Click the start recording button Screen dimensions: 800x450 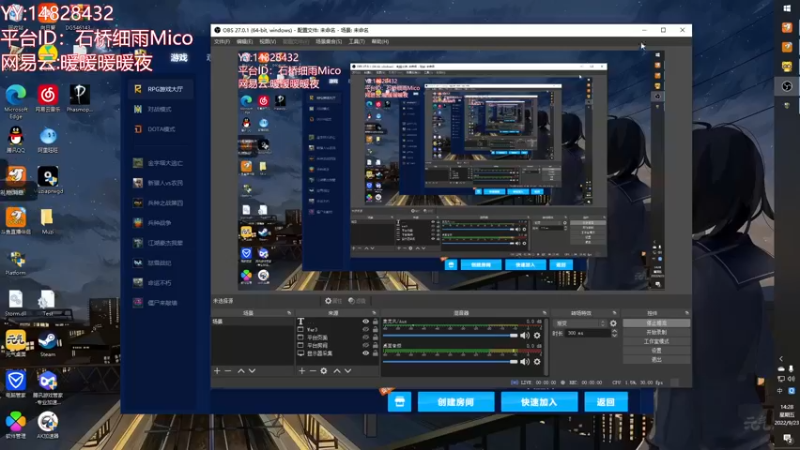656,332
